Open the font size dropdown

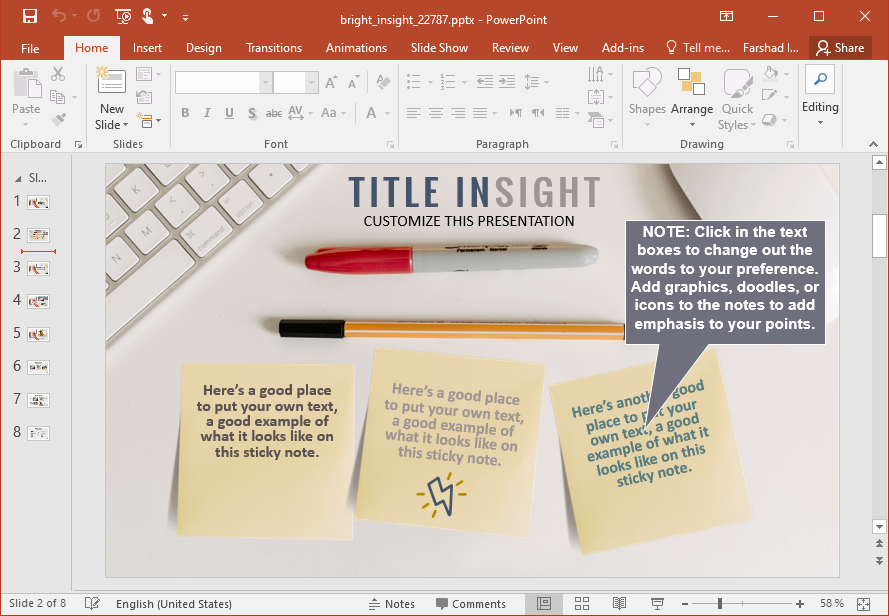(312, 83)
